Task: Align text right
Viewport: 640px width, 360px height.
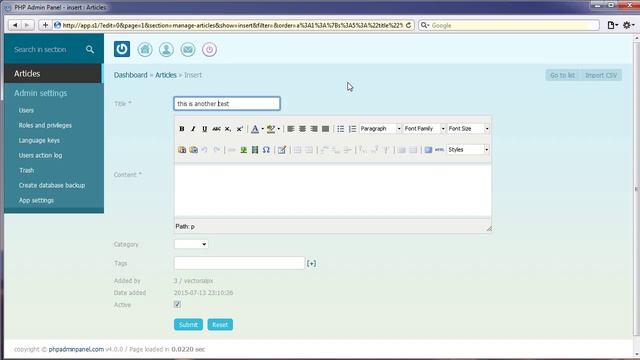Action: pyautogui.click(x=313, y=129)
